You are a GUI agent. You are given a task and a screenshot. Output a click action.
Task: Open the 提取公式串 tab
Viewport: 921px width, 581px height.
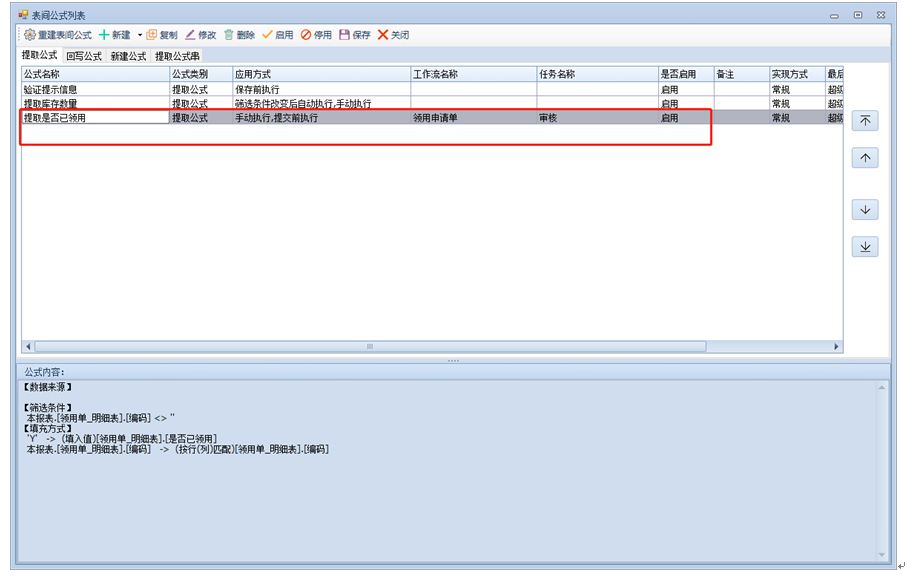[176, 56]
